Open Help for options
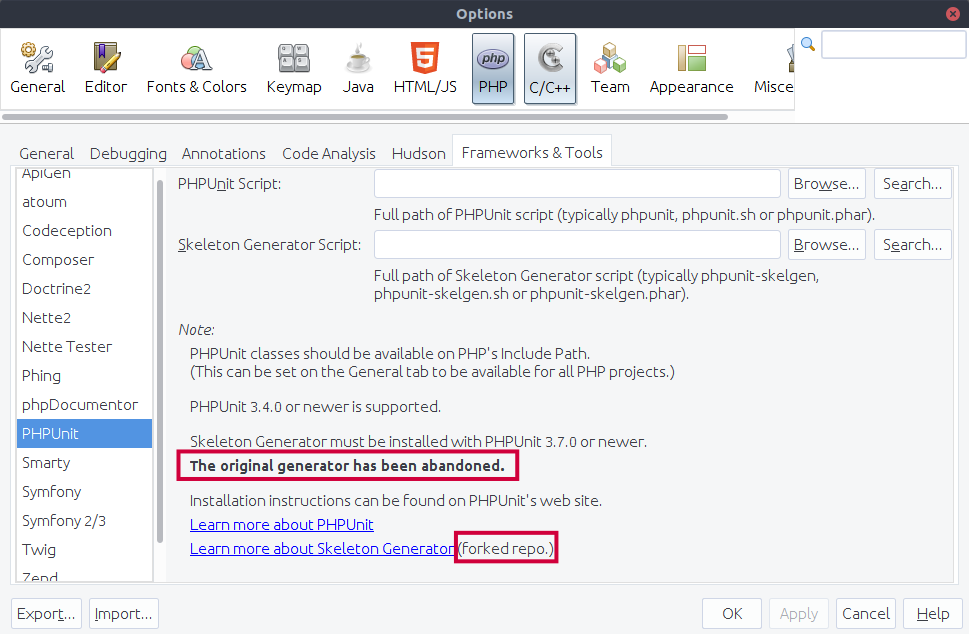 coord(933,614)
